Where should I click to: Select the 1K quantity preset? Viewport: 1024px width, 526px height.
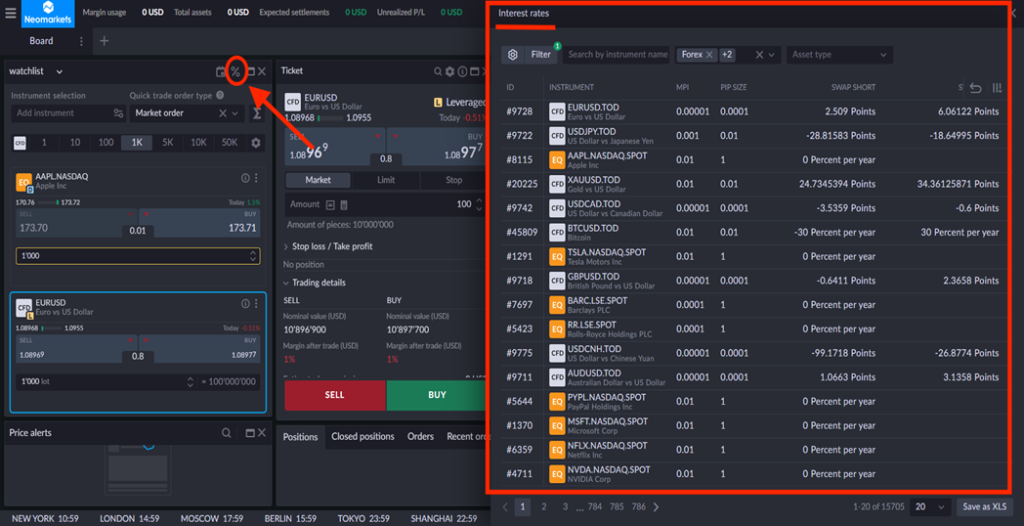[136, 143]
